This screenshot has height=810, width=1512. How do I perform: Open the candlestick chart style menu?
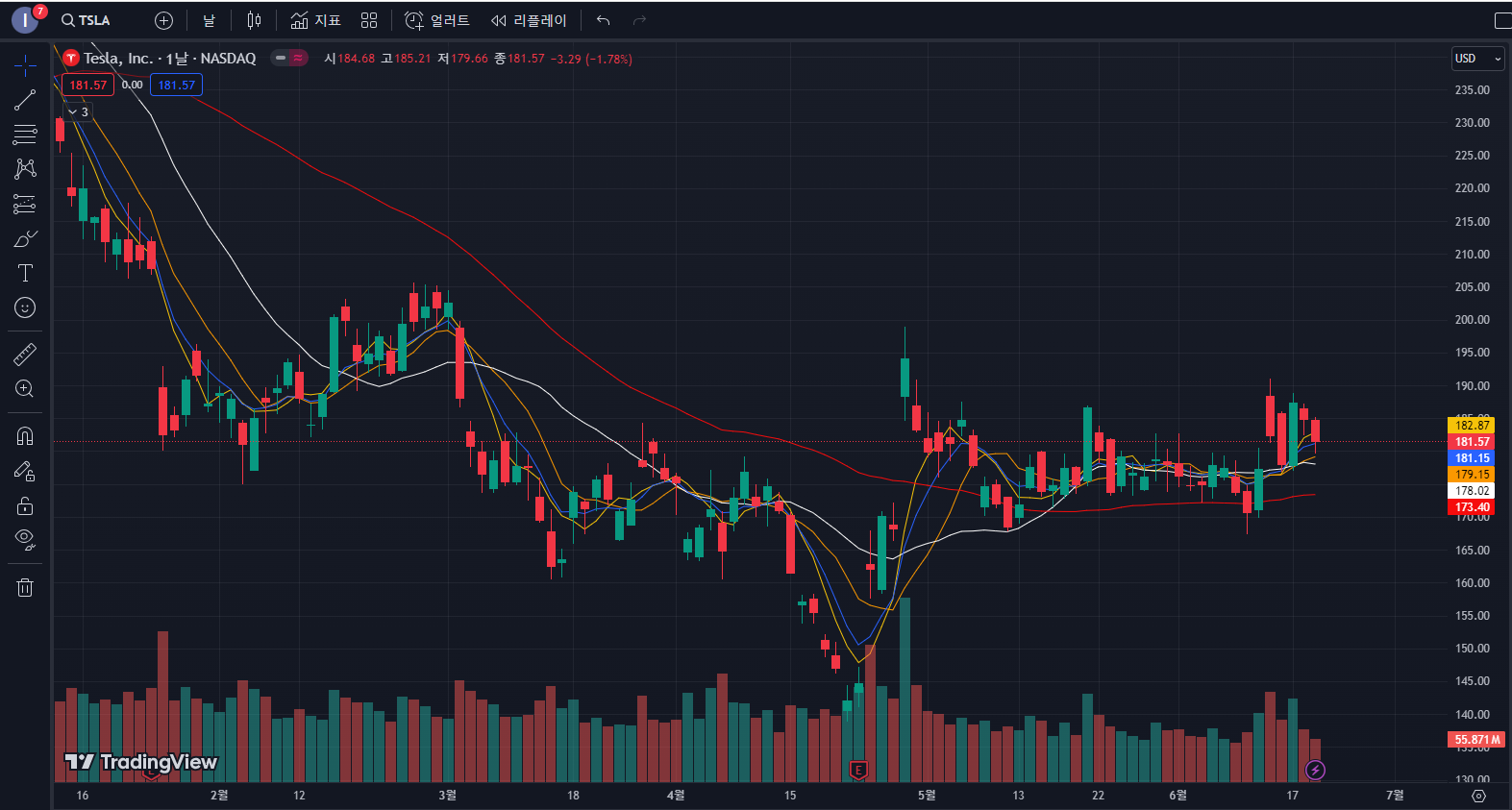[x=254, y=20]
